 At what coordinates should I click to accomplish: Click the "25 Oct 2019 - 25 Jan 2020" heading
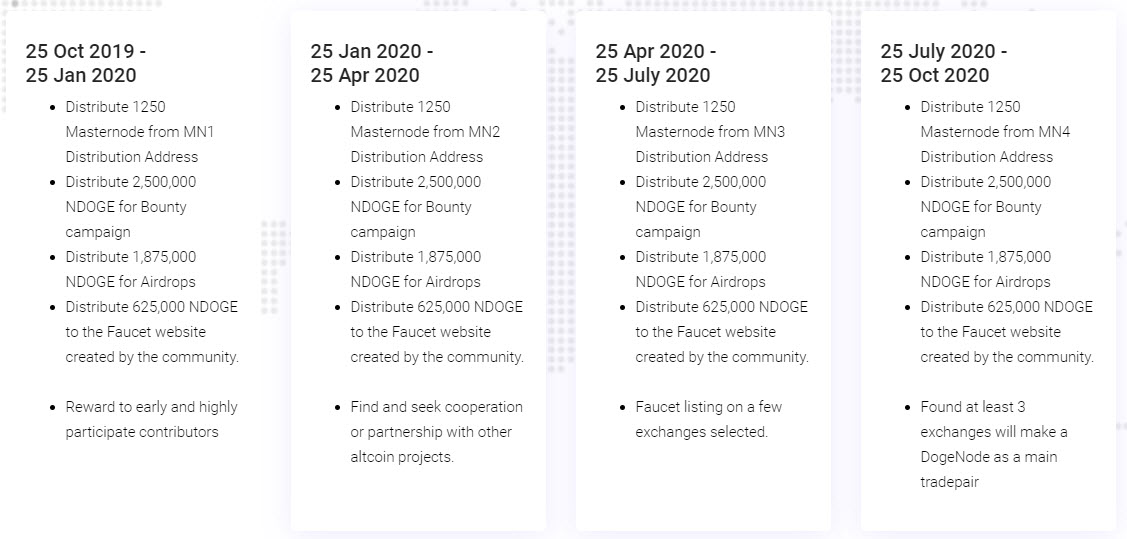(x=86, y=63)
